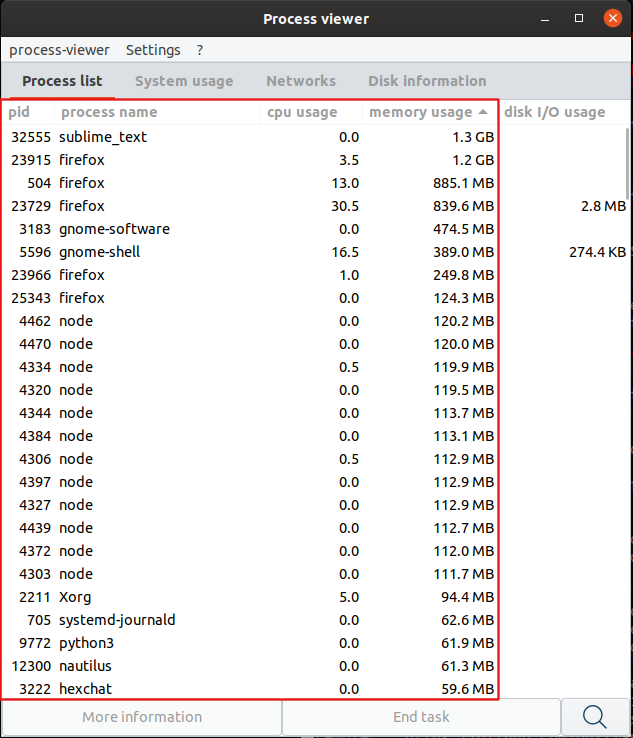Click the 885.1 MB memory value
Screen dimensions: 633x738
(x=464, y=183)
